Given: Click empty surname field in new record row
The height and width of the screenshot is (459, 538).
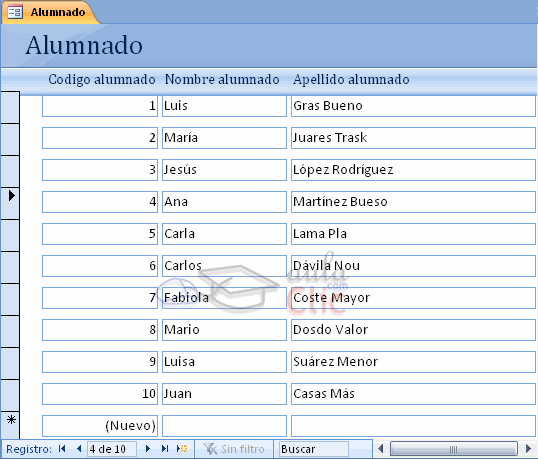Looking at the screenshot, I should tap(413, 426).
